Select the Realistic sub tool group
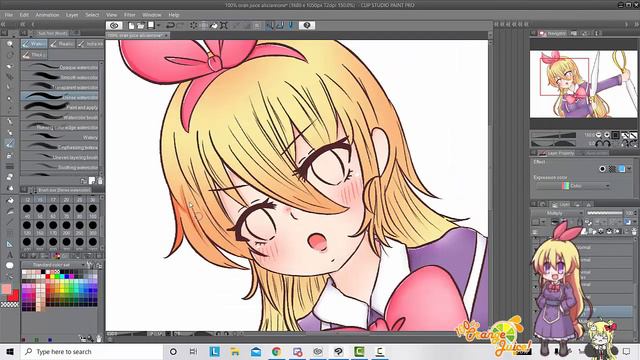 [x=62, y=44]
